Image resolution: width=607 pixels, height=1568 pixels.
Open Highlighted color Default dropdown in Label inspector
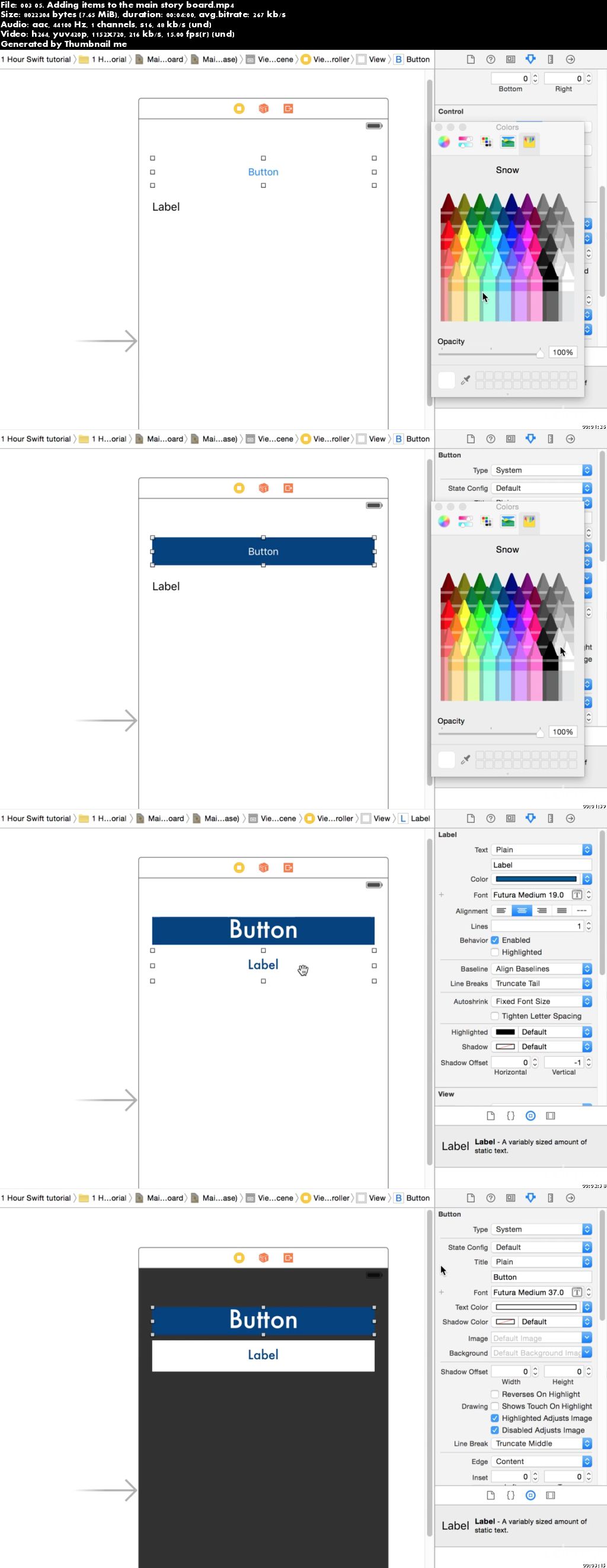[555, 1032]
